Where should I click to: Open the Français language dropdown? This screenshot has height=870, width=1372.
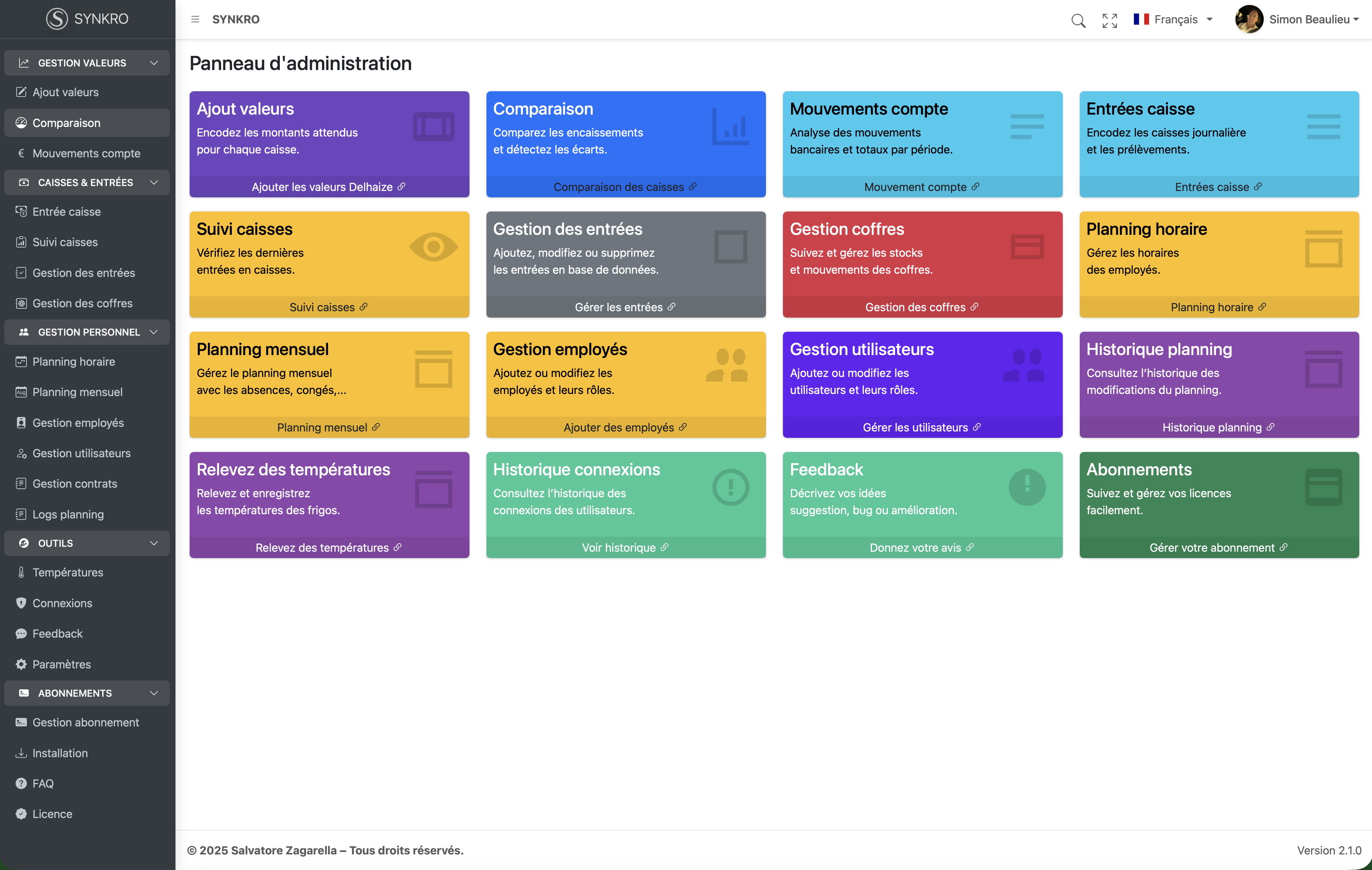pos(1173,19)
